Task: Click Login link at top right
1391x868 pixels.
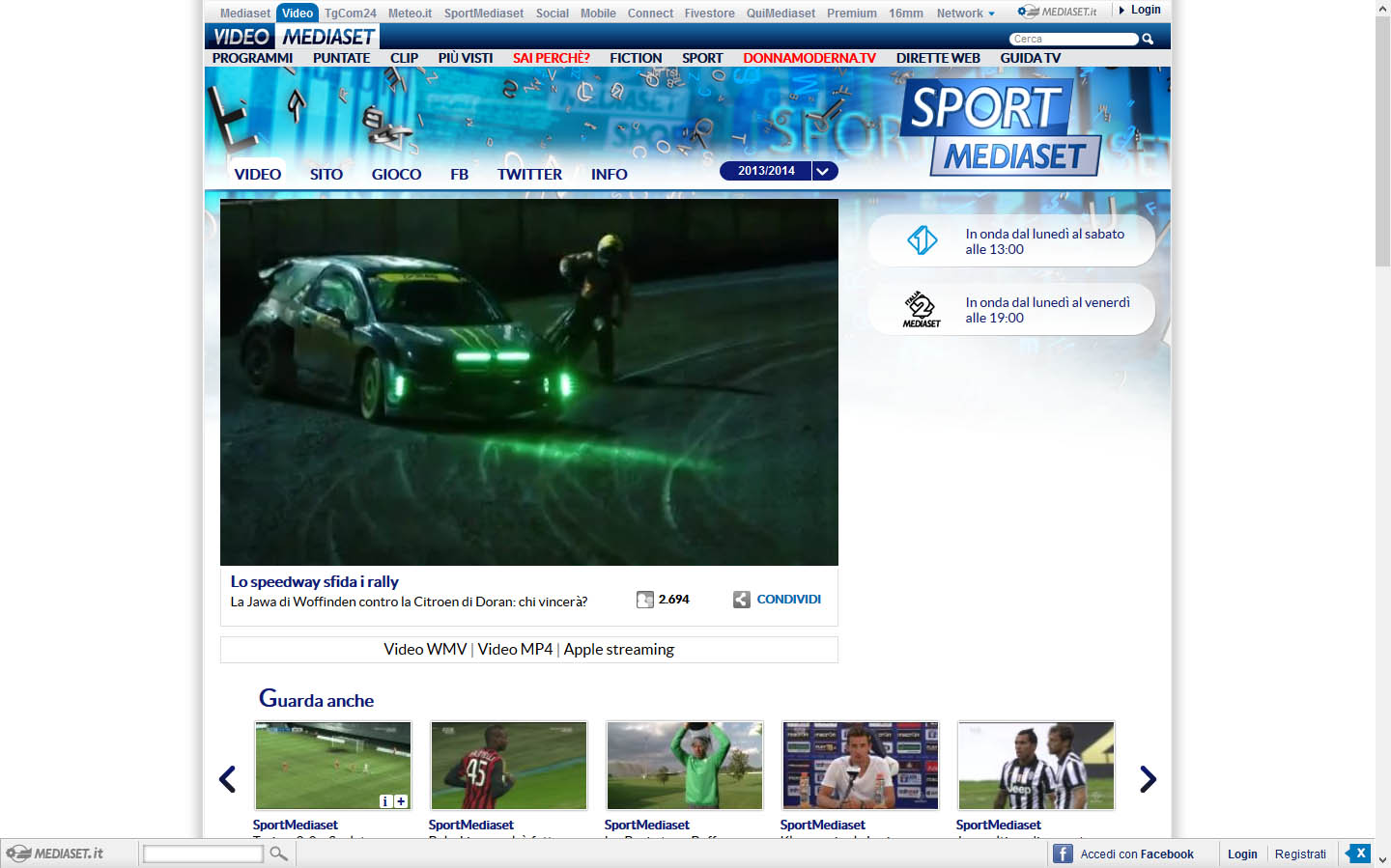Action: (1146, 10)
